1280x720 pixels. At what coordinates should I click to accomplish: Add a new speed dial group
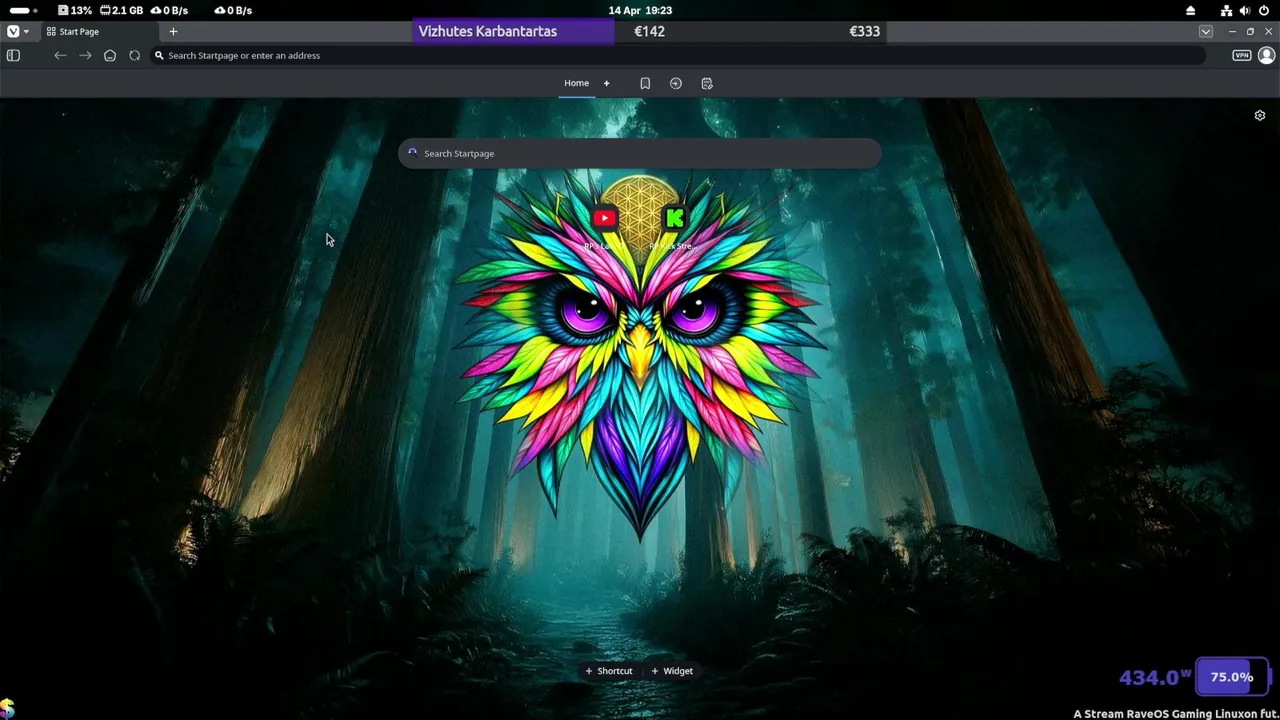606,83
